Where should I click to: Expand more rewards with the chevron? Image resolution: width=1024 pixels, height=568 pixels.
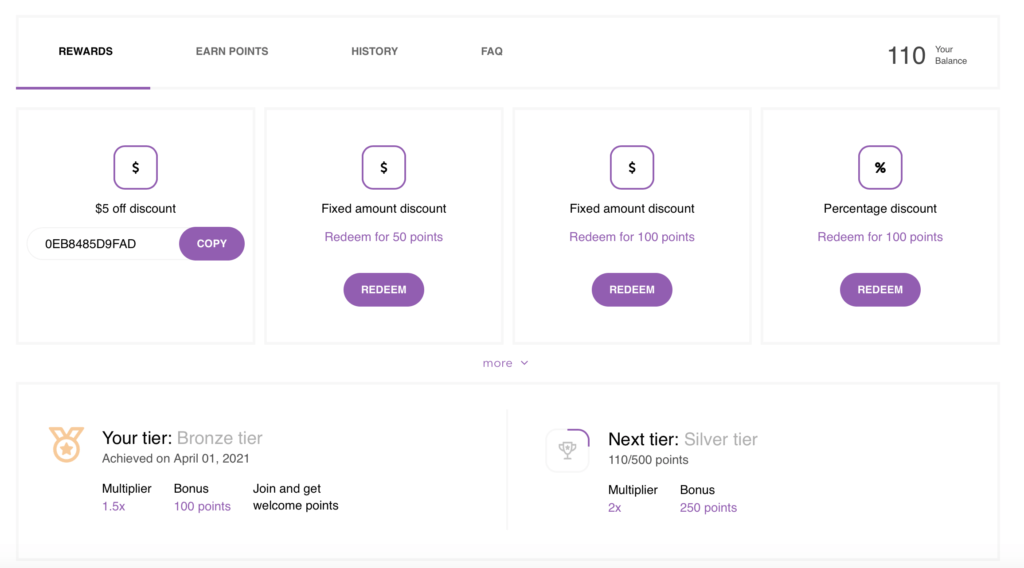click(x=524, y=363)
